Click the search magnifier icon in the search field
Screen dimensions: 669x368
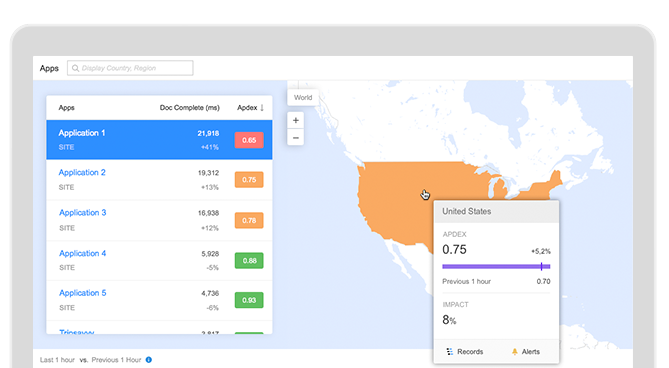click(x=75, y=68)
